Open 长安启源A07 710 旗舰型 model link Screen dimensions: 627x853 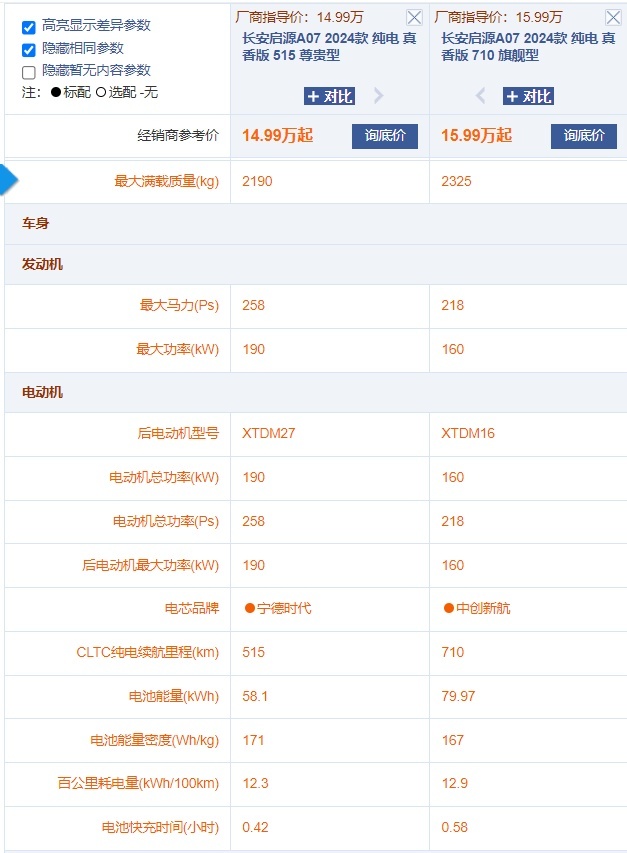tap(528, 47)
